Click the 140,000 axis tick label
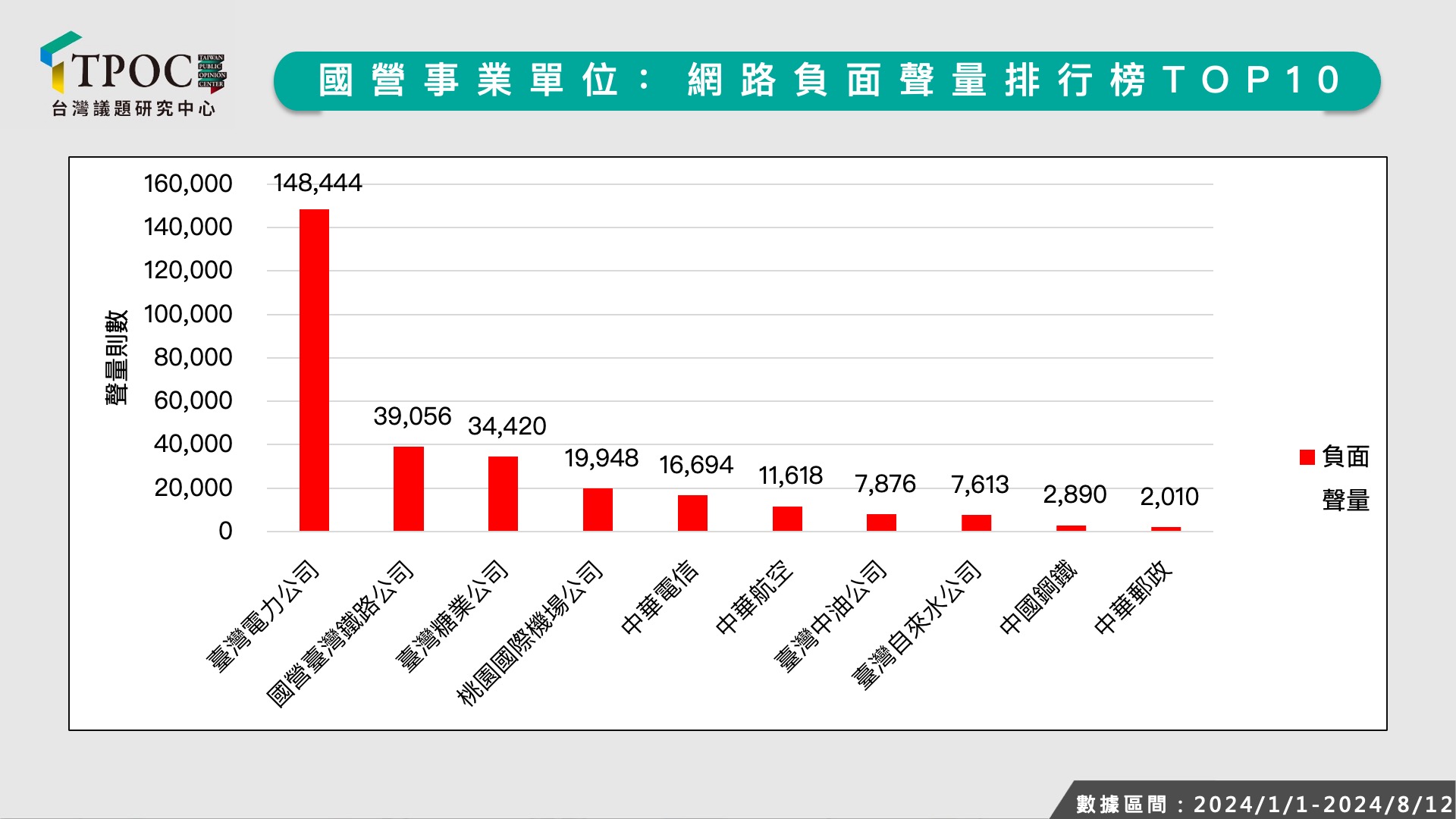1456x819 pixels. click(x=188, y=227)
